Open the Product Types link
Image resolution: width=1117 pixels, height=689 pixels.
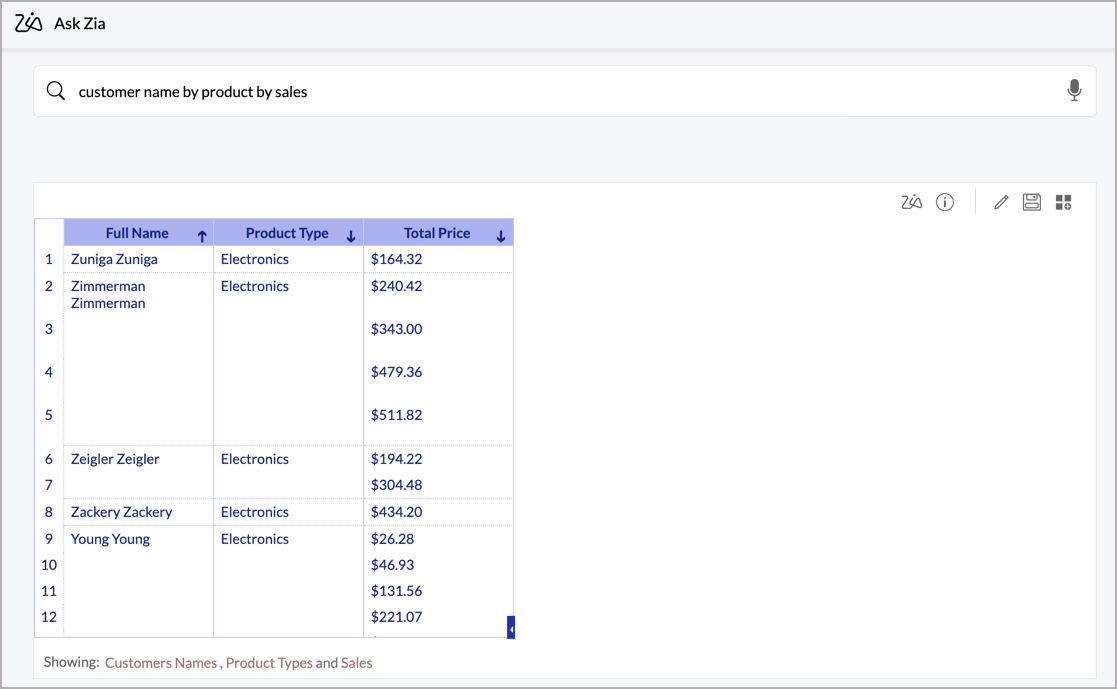pos(268,663)
